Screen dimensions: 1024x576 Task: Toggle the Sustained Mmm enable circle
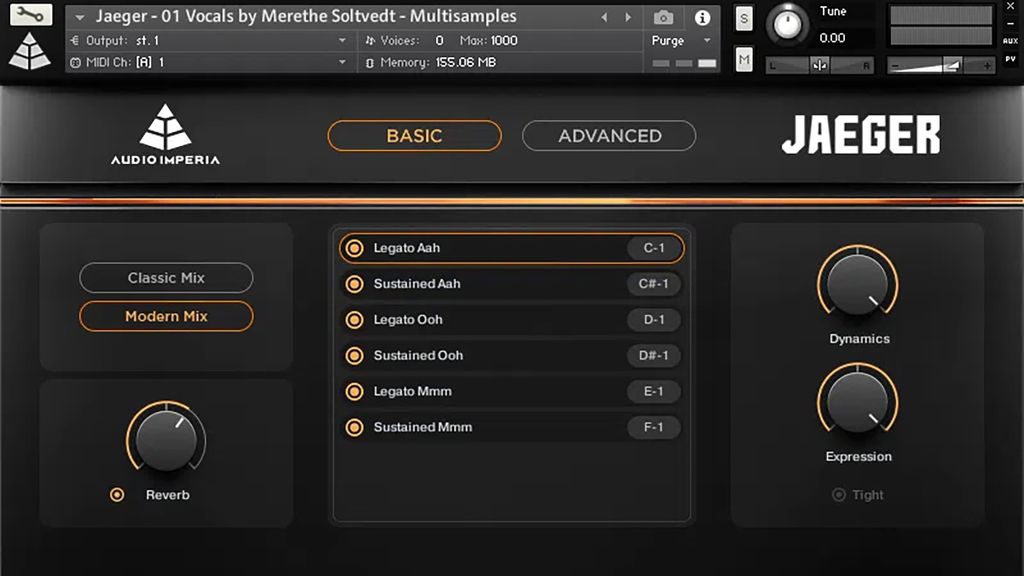(355, 428)
